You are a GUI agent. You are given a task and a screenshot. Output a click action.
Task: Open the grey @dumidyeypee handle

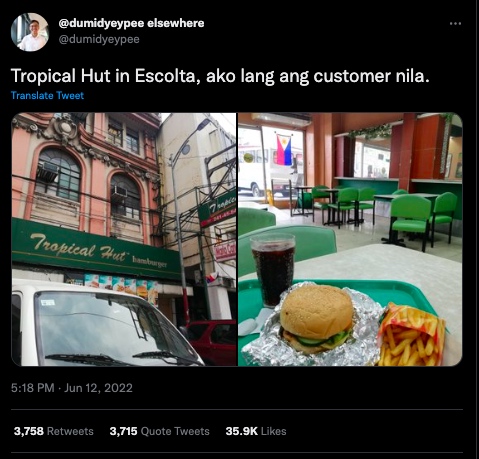[x=99, y=39]
